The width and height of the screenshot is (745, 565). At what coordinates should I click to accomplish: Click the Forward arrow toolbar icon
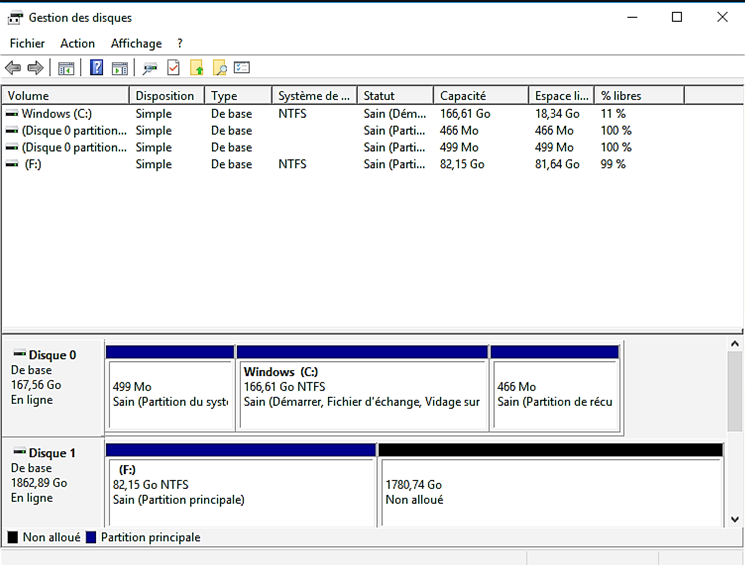pos(35,68)
